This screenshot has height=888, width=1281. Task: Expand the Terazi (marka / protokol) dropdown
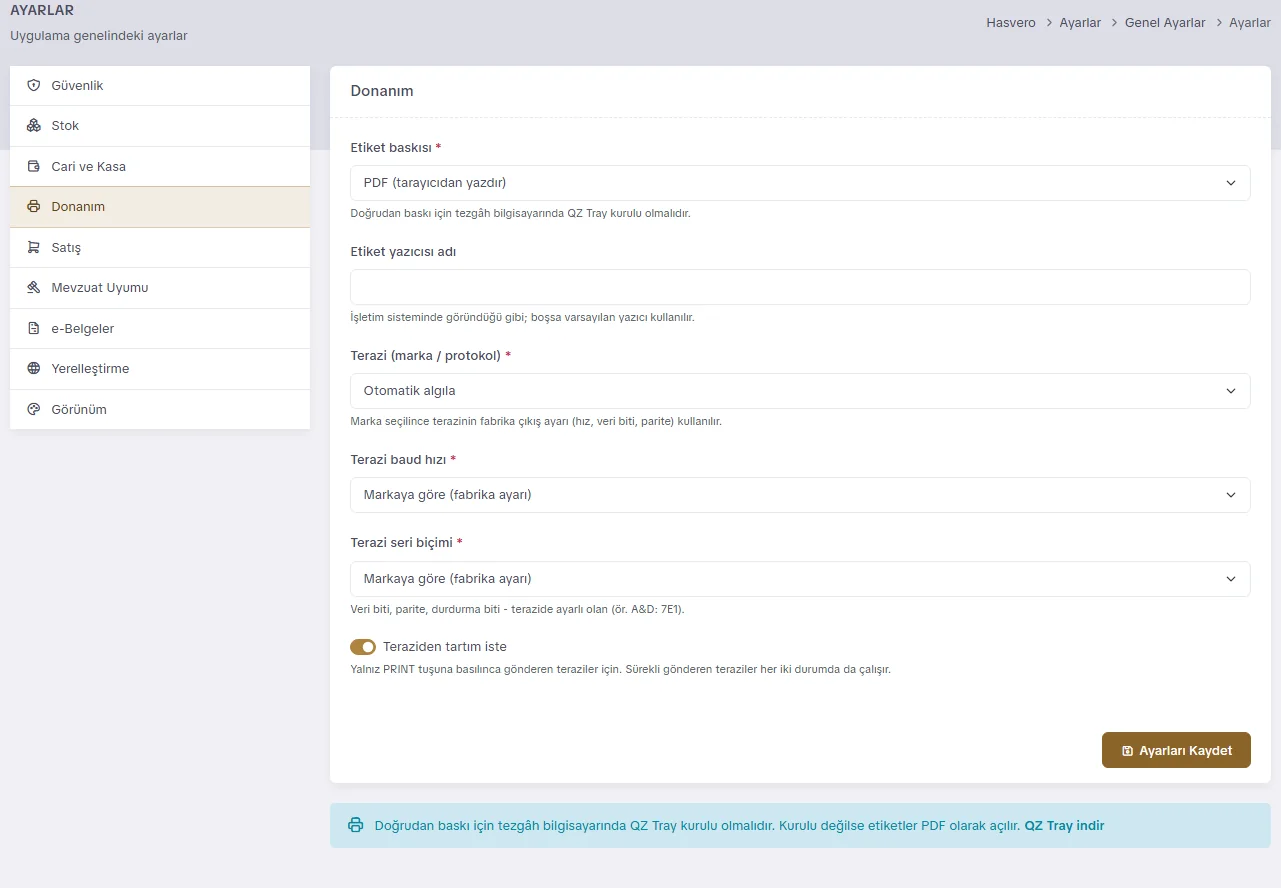point(800,391)
